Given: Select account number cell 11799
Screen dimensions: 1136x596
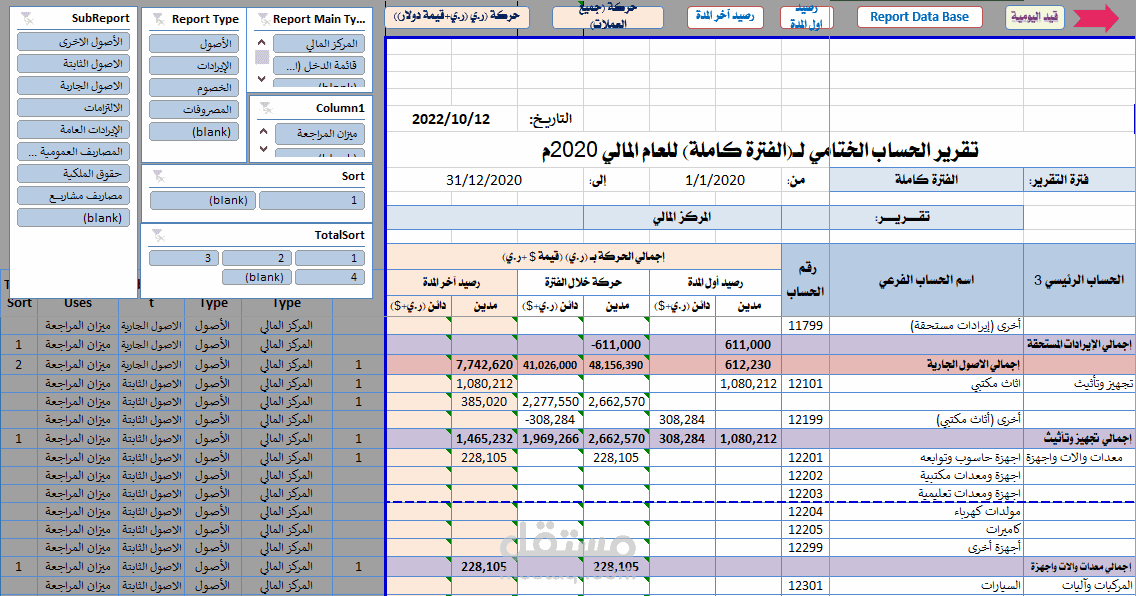Looking at the screenshot, I should tap(806, 326).
